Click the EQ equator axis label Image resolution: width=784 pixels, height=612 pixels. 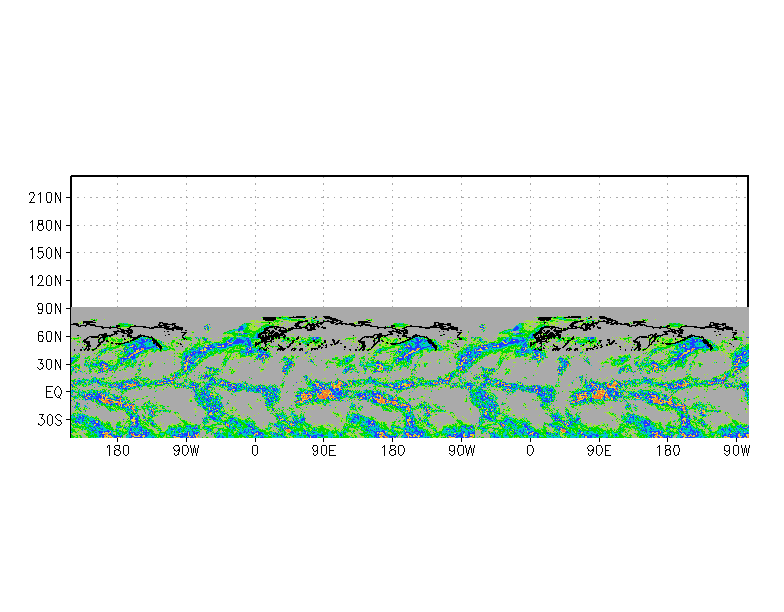[54, 392]
